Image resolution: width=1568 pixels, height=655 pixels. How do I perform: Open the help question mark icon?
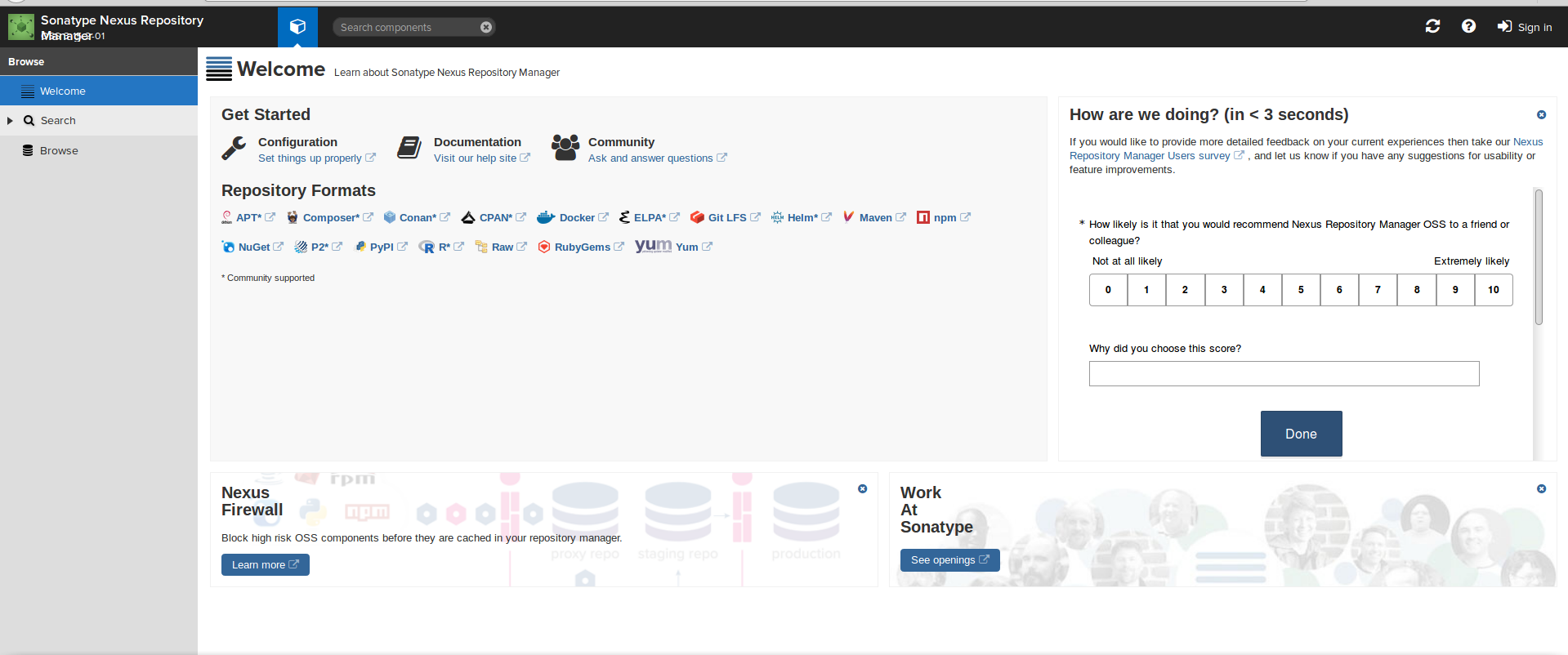click(x=1468, y=27)
